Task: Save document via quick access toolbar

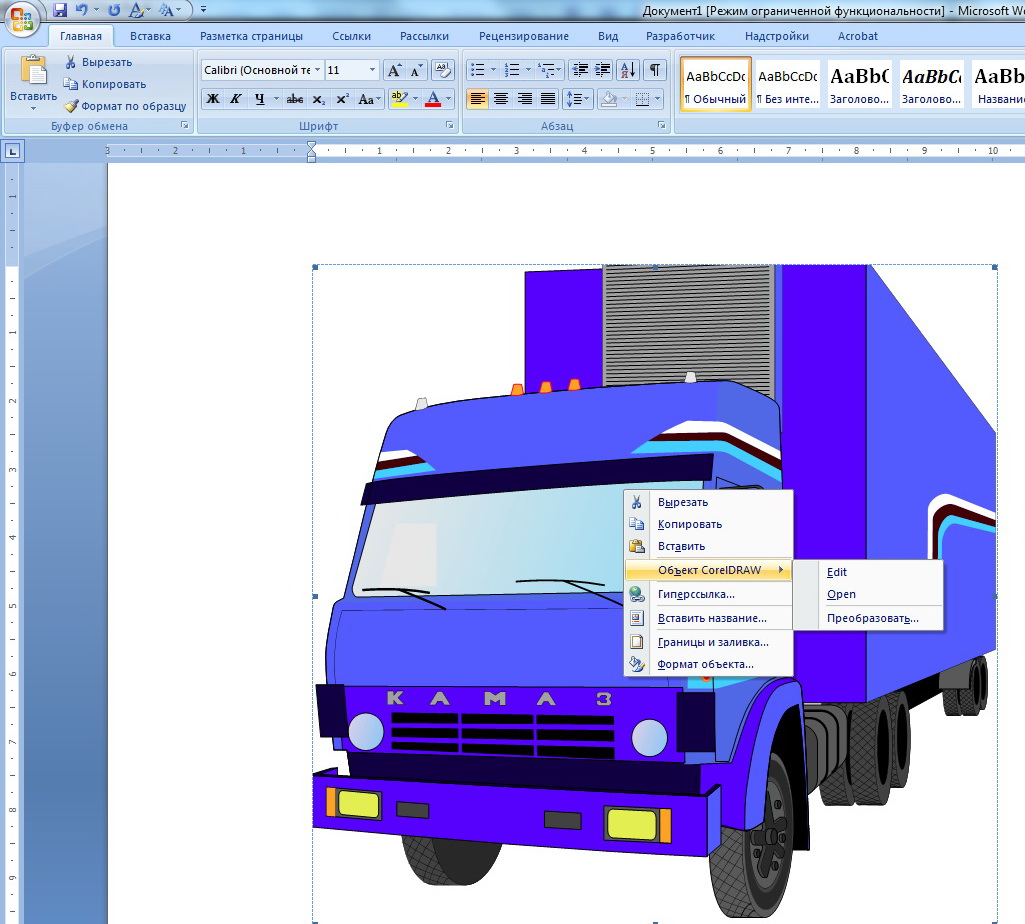Action: pos(60,10)
